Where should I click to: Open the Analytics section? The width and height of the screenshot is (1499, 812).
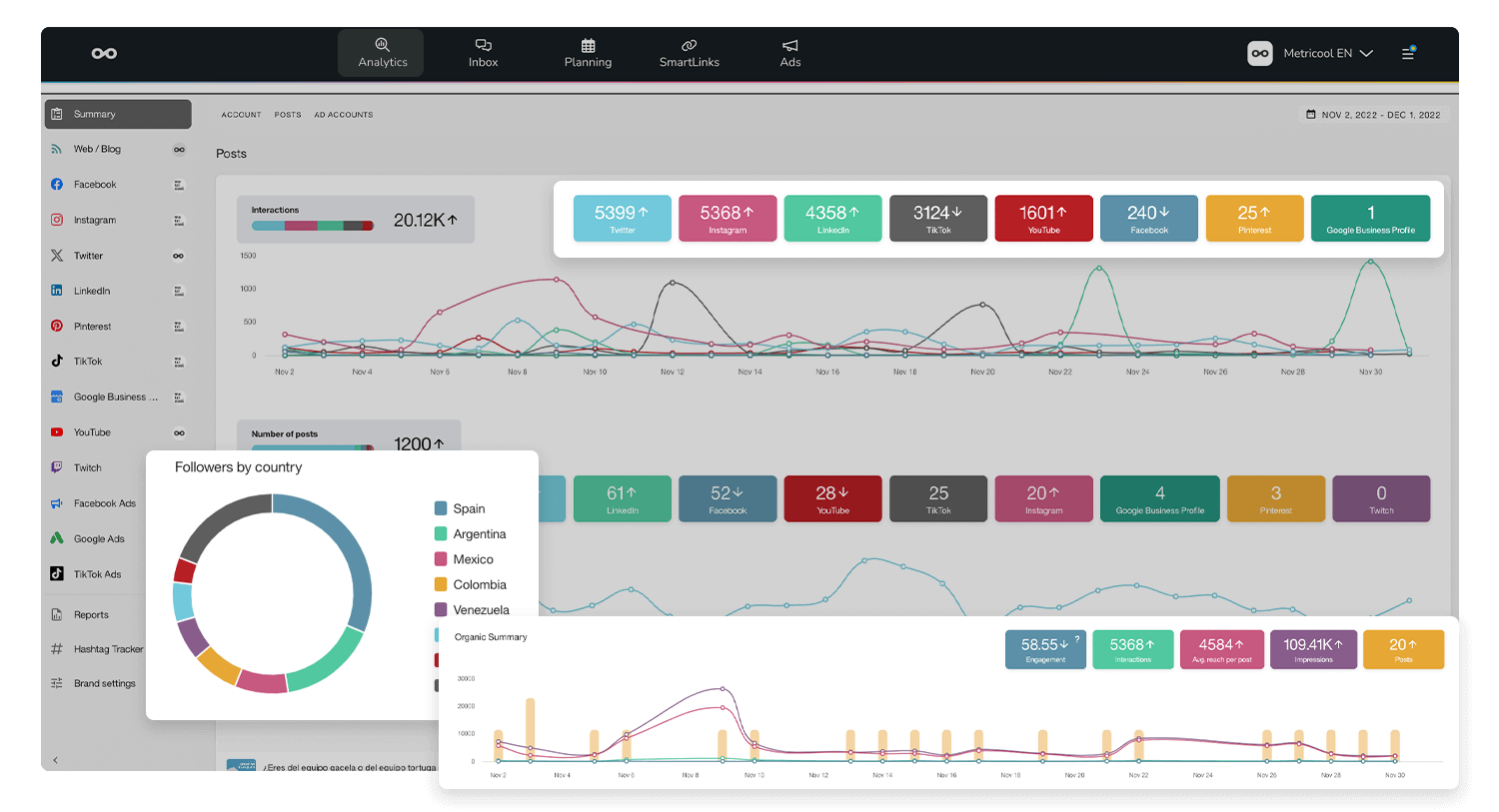pos(383,53)
